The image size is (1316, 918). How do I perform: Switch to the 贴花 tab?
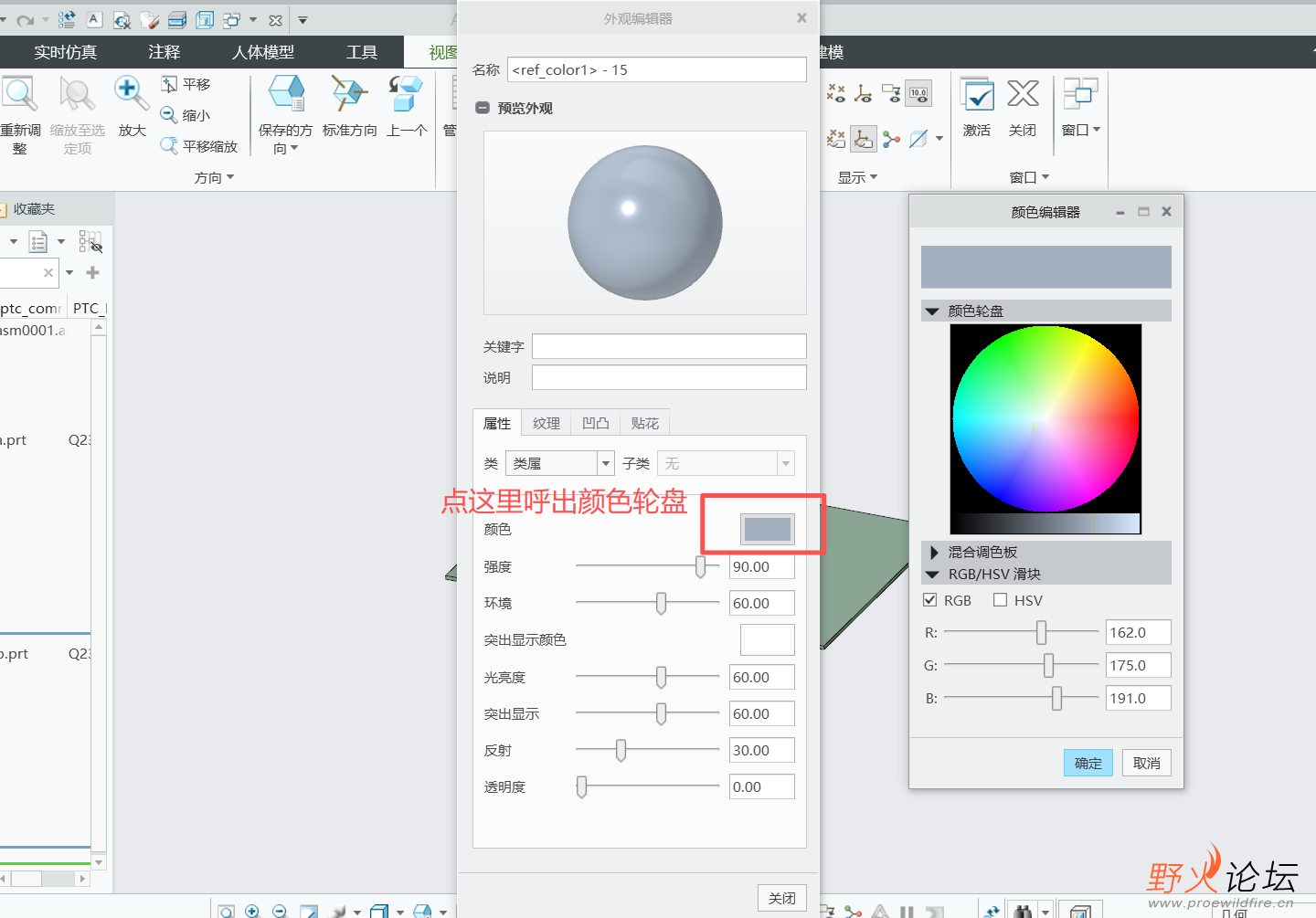click(x=645, y=423)
